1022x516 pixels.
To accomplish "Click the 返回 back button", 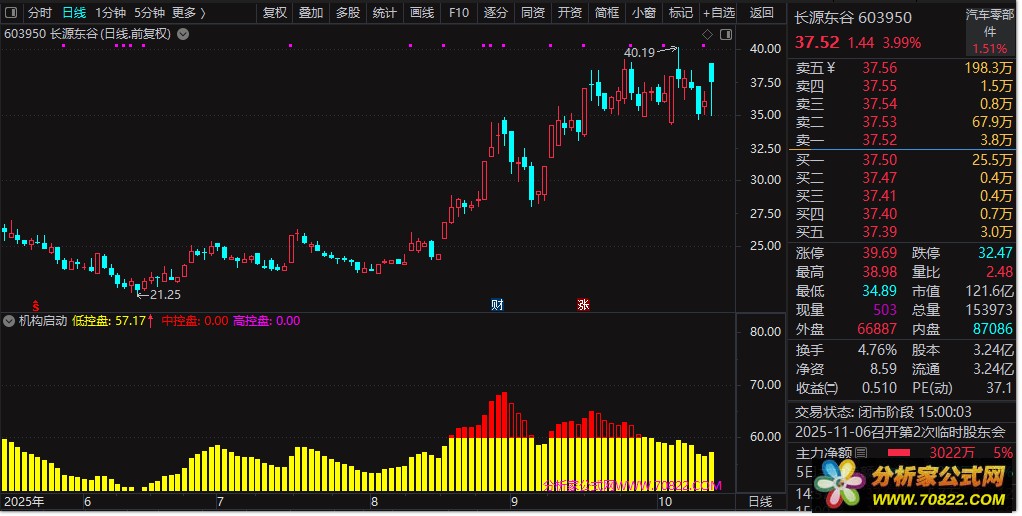I will pyautogui.click(x=761, y=12).
